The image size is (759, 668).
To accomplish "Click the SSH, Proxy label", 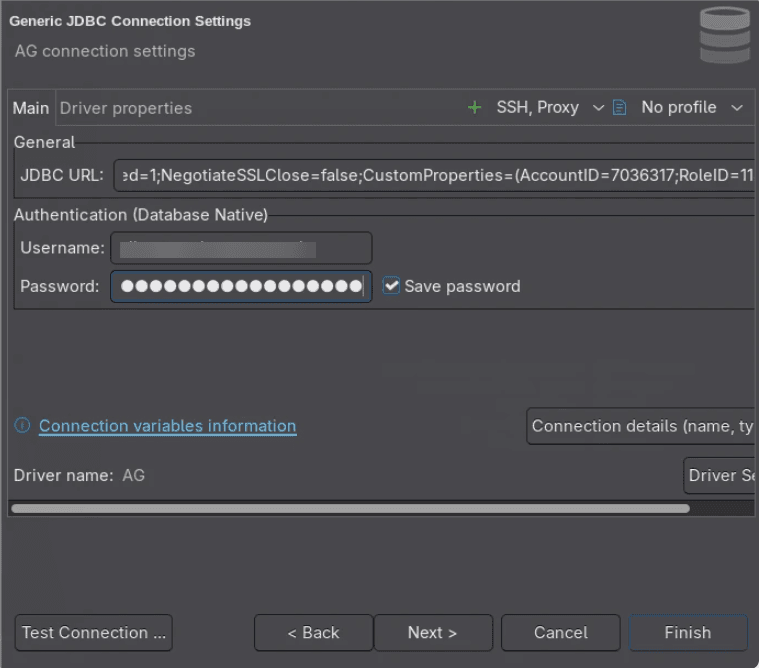I will [537, 107].
